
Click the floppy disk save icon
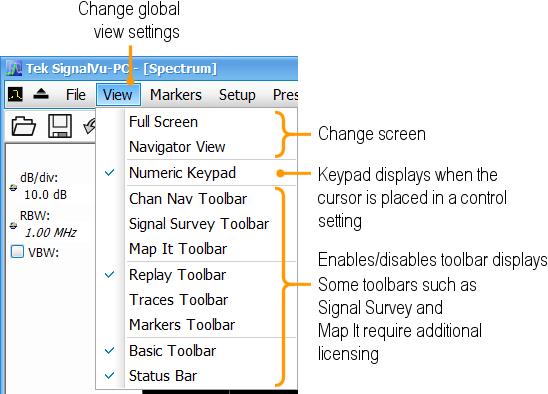point(60,126)
